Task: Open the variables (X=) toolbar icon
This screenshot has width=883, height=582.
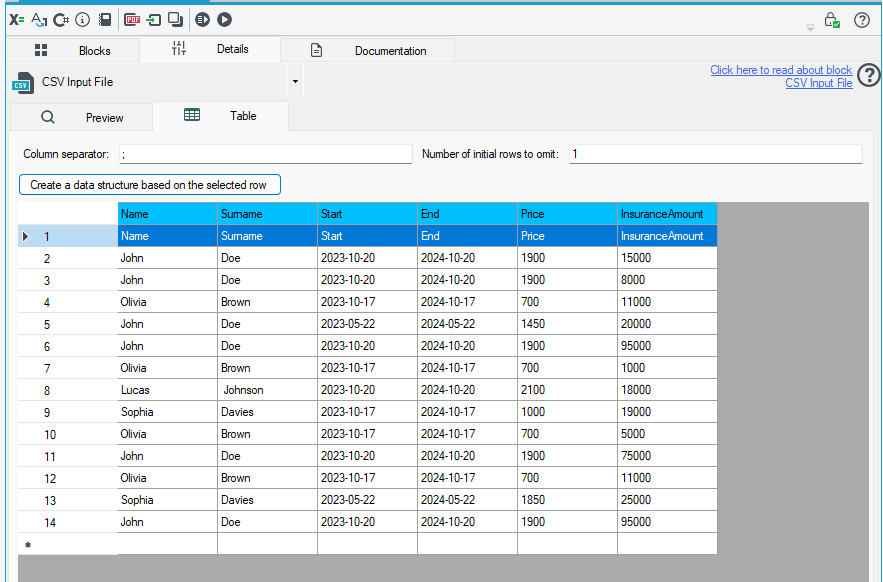Action: [16, 20]
